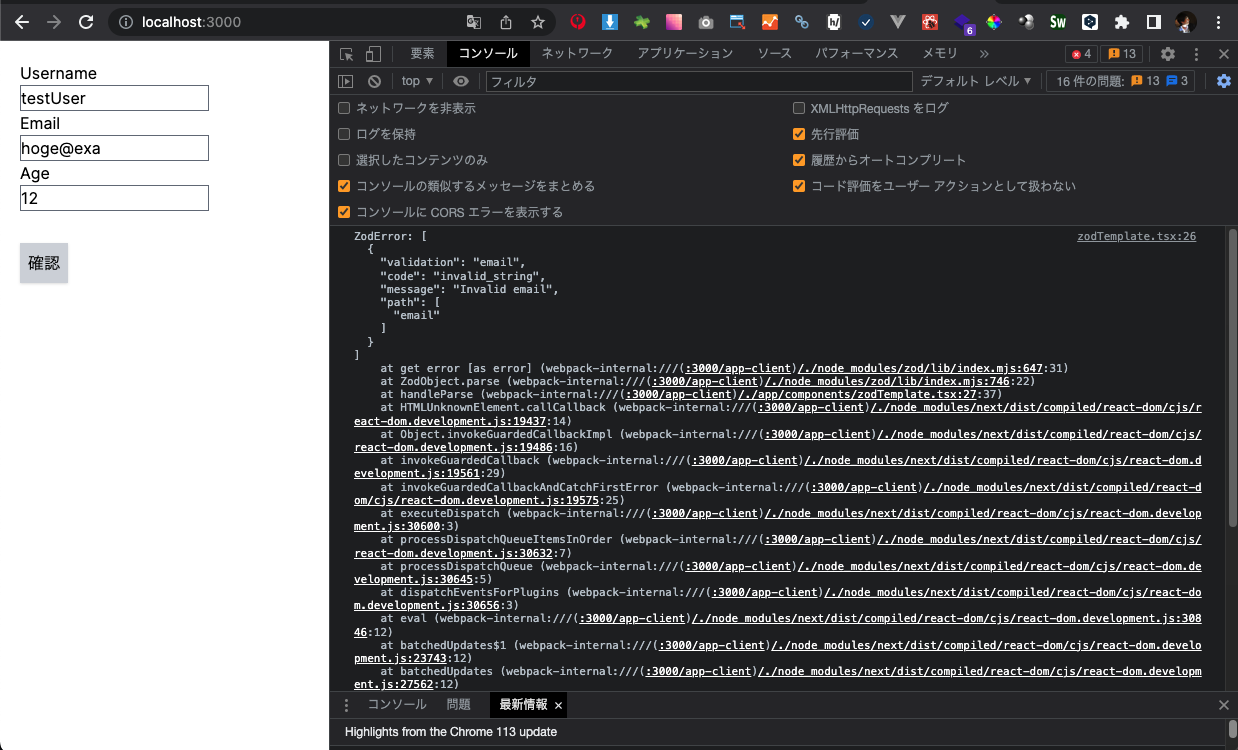Enable ネットワークを非表示 checkbox
This screenshot has height=750, width=1238.
(x=344, y=108)
